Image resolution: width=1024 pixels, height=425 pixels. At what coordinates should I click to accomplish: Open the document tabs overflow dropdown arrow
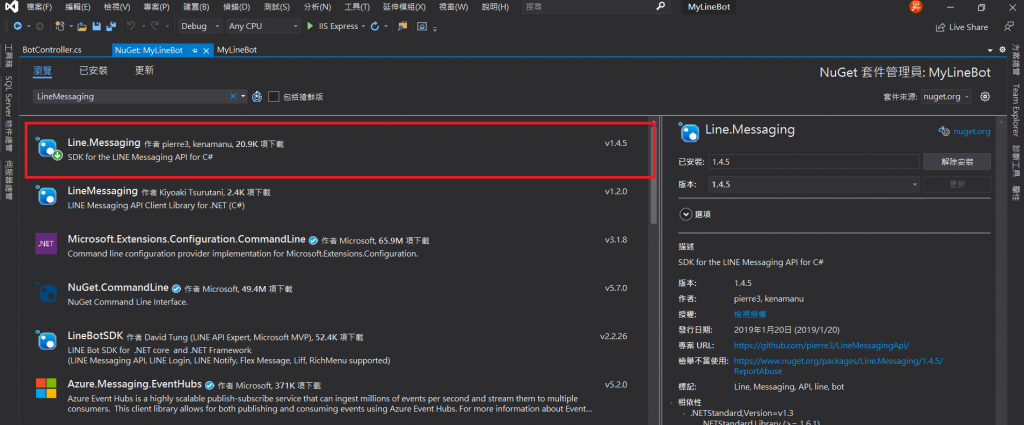click(991, 50)
